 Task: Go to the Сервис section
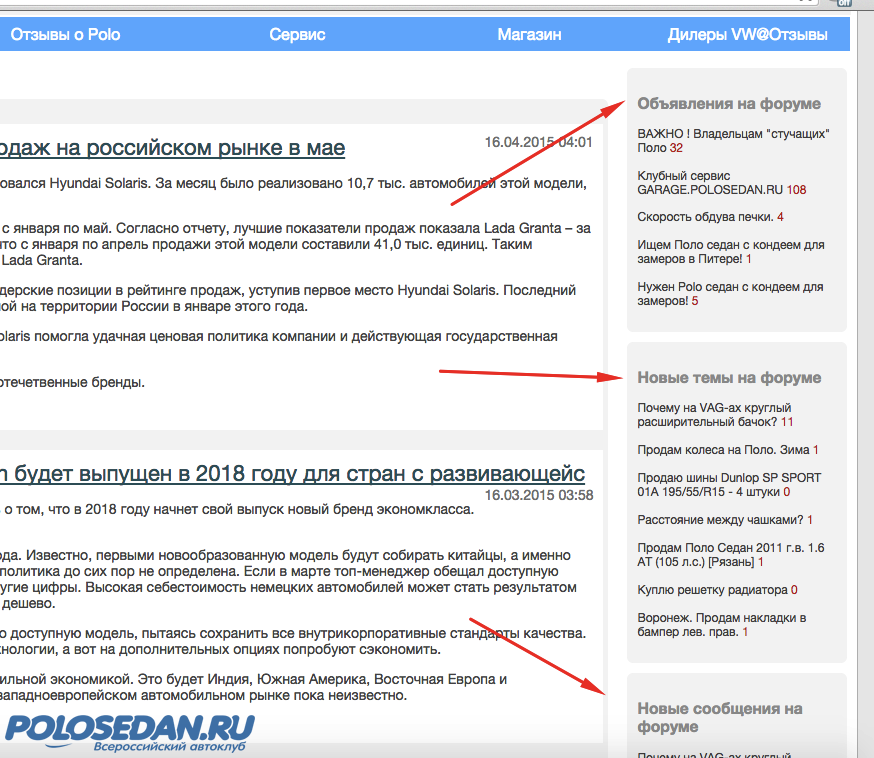click(297, 35)
